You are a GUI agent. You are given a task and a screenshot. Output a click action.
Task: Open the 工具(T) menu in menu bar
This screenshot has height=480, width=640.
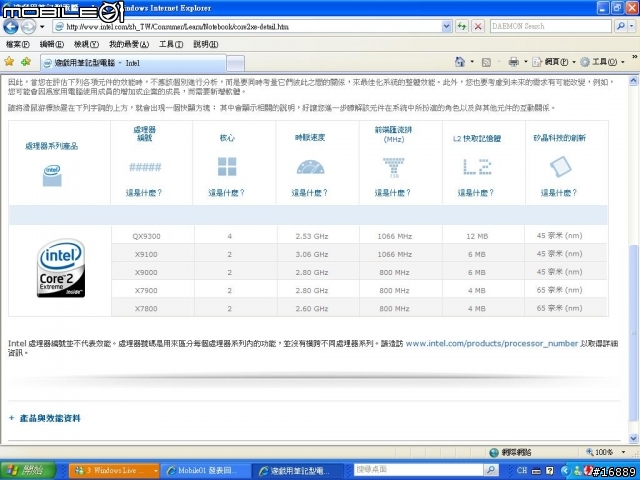171,44
